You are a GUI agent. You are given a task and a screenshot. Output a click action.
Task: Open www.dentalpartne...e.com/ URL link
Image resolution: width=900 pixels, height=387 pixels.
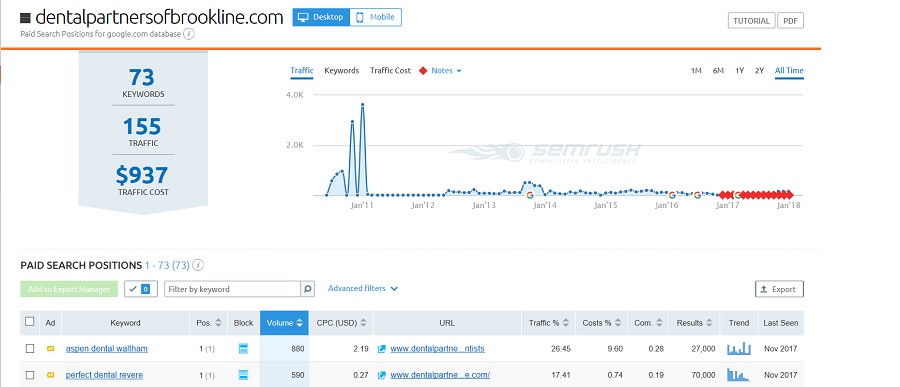440,375
